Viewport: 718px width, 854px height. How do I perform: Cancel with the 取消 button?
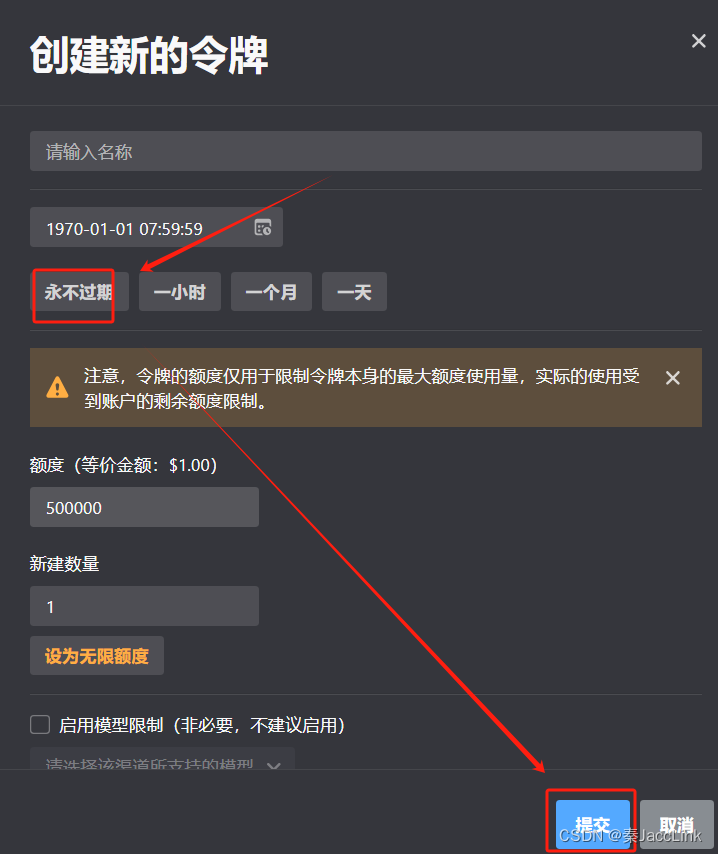677,824
